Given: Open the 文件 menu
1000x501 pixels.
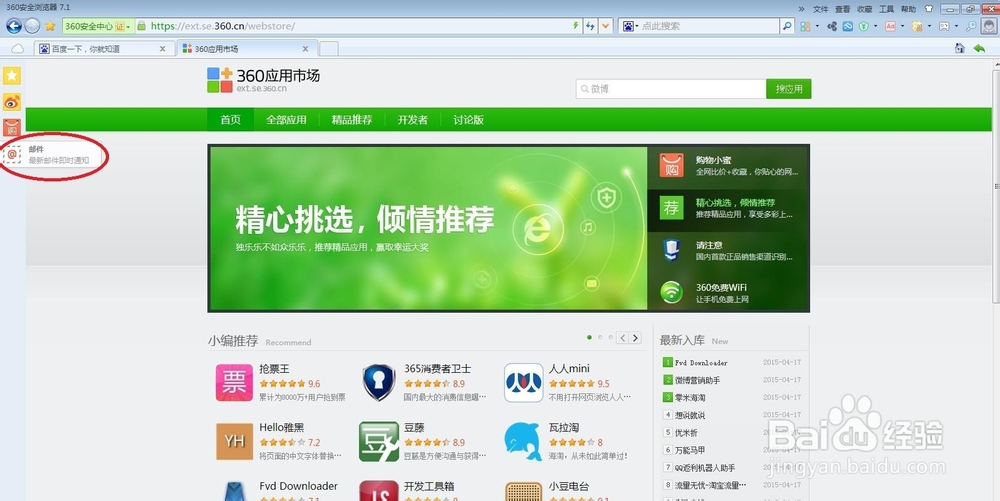Looking at the screenshot, I should [x=820, y=9].
